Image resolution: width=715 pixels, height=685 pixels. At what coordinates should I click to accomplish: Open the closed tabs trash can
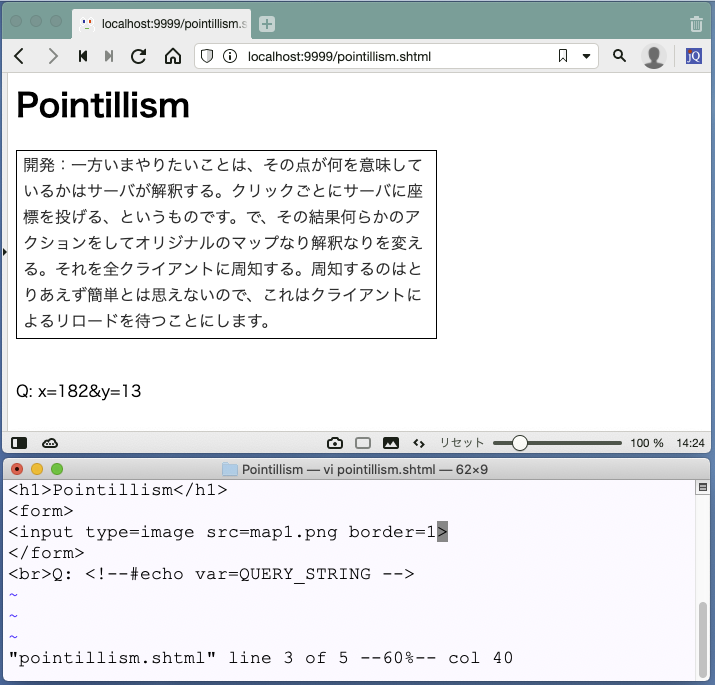[696, 23]
